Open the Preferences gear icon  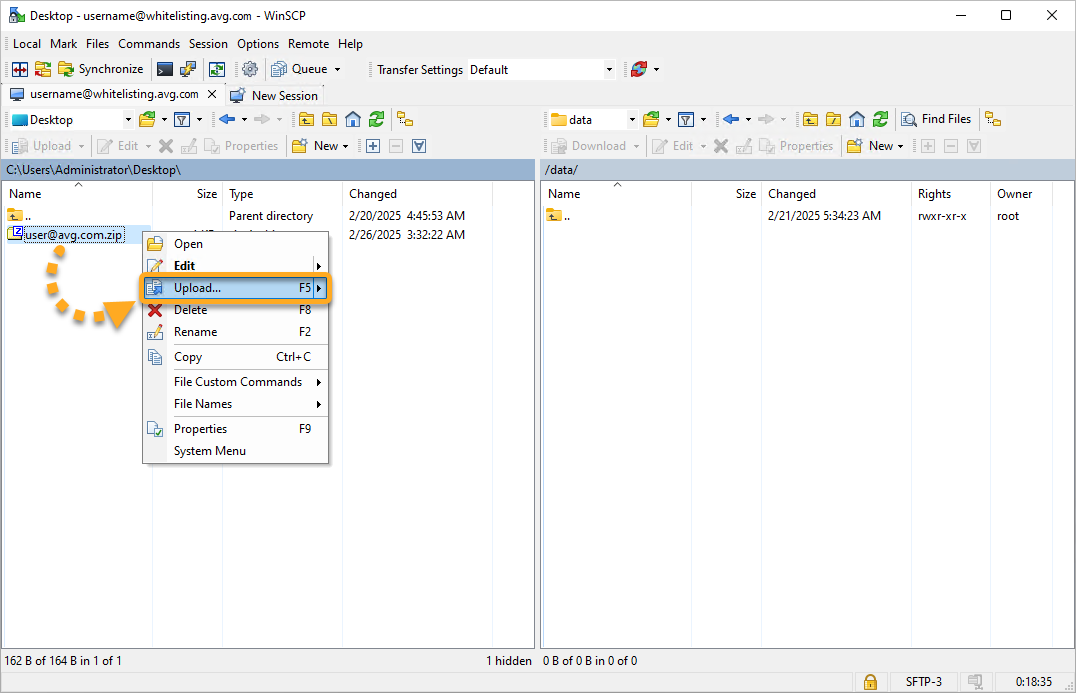pyautogui.click(x=250, y=69)
